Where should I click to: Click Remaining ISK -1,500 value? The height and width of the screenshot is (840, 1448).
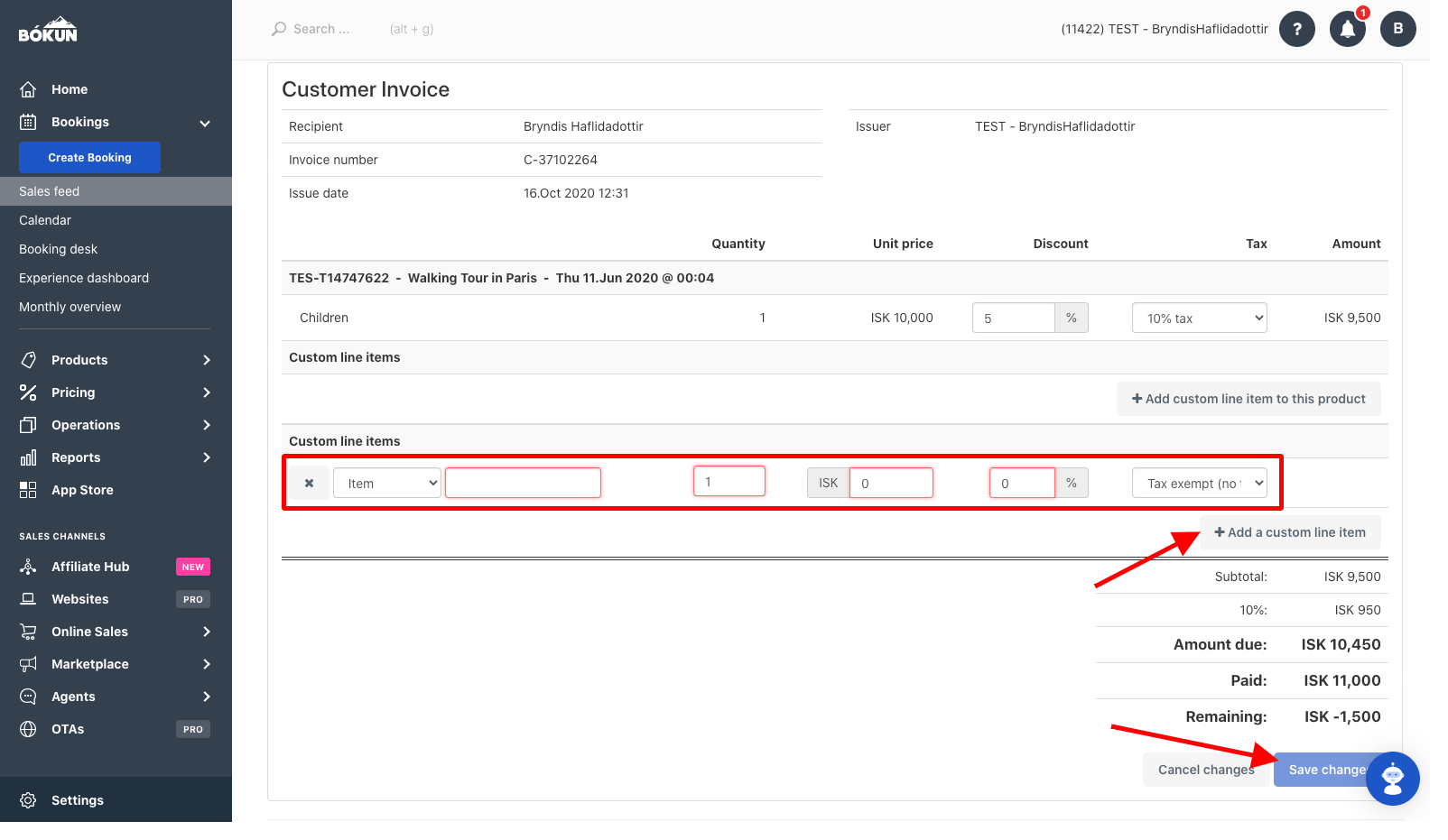click(1342, 716)
